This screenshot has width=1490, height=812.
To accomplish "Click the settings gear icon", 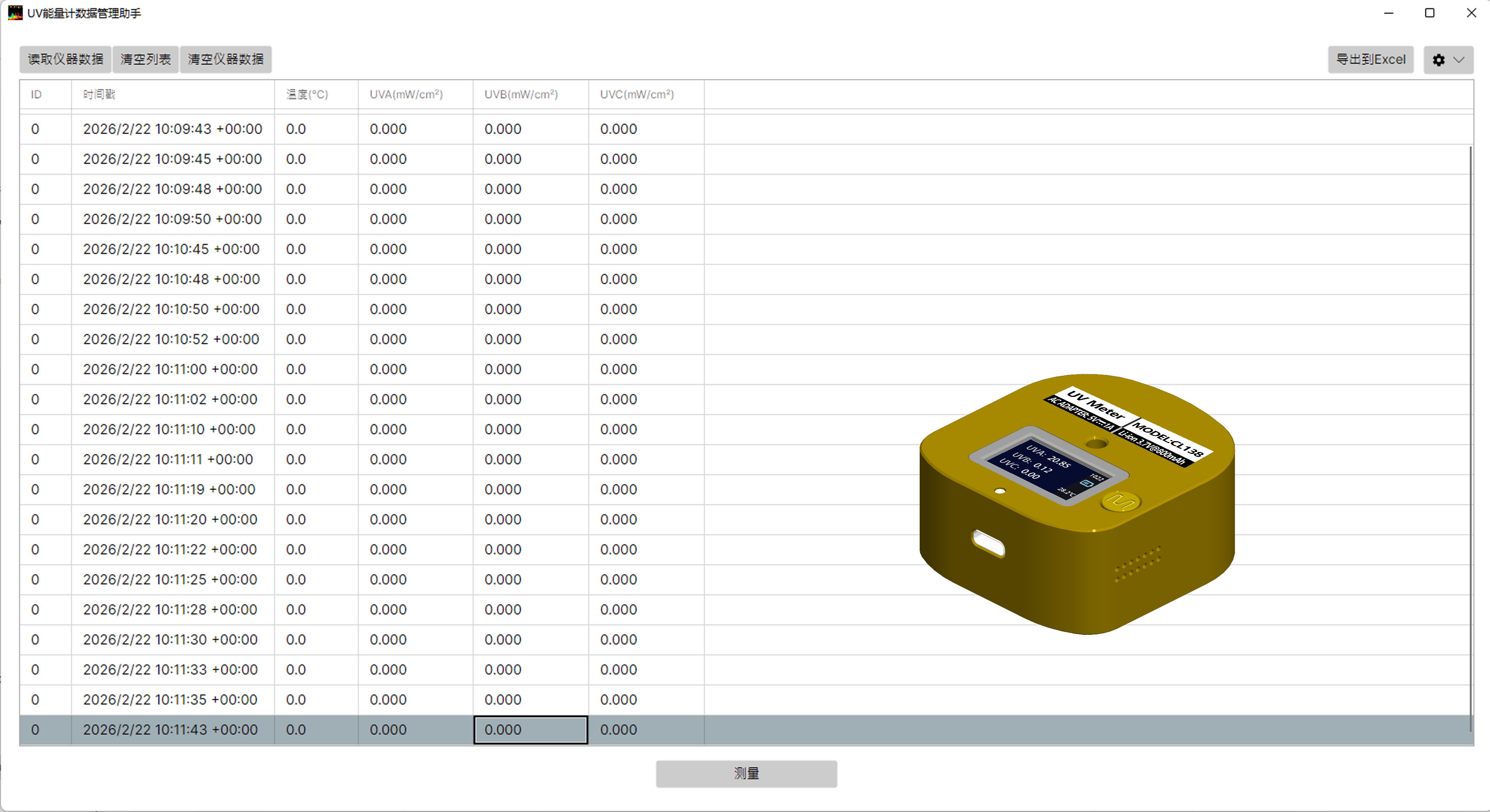I will coord(1439,60).
